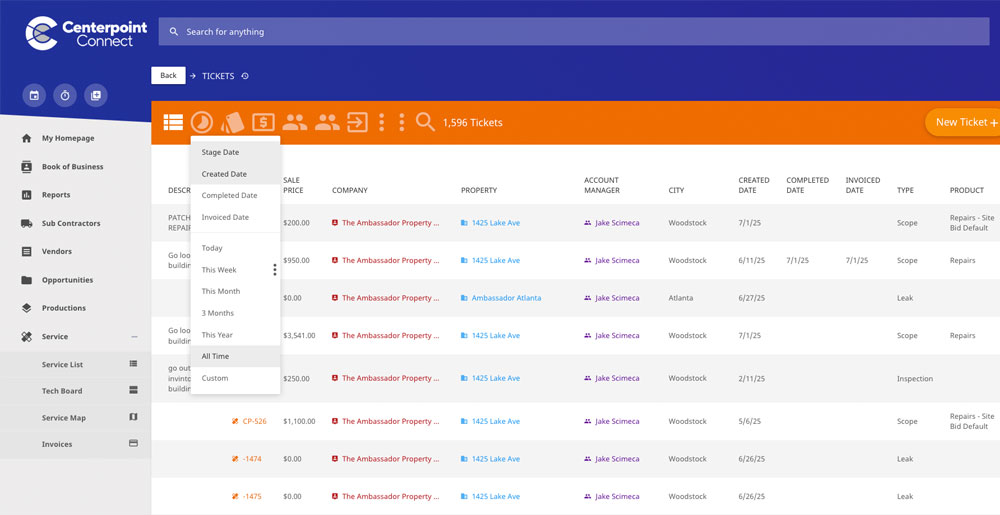Toggle the time-range clock icon
Image resolution: width=1000 pixels, height=515 pixels.
pyautogui.click(x=202, y=122)
